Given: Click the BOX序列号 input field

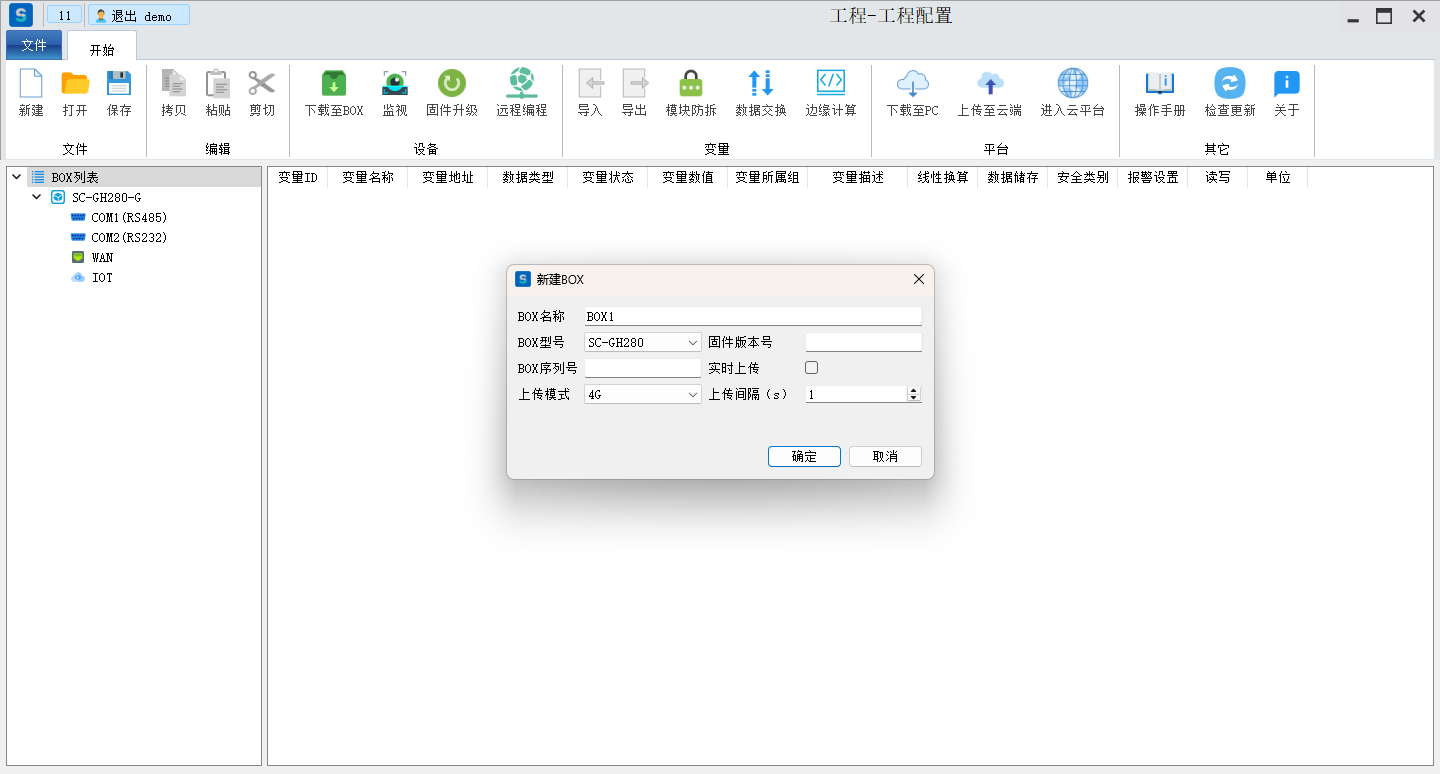Looking at the screenshot, I should [x=643, y=369].
